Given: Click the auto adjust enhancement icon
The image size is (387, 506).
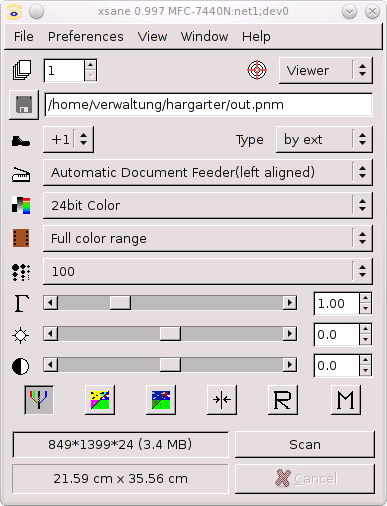Looking at the screenshot, I should tap(161, 400).
